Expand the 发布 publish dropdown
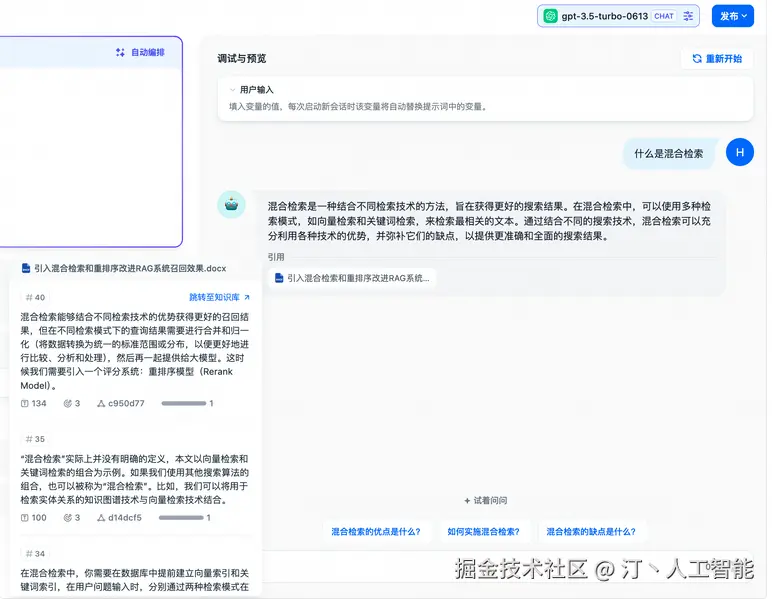This screenshot has height=599, width=772. [x=733, y=16]
